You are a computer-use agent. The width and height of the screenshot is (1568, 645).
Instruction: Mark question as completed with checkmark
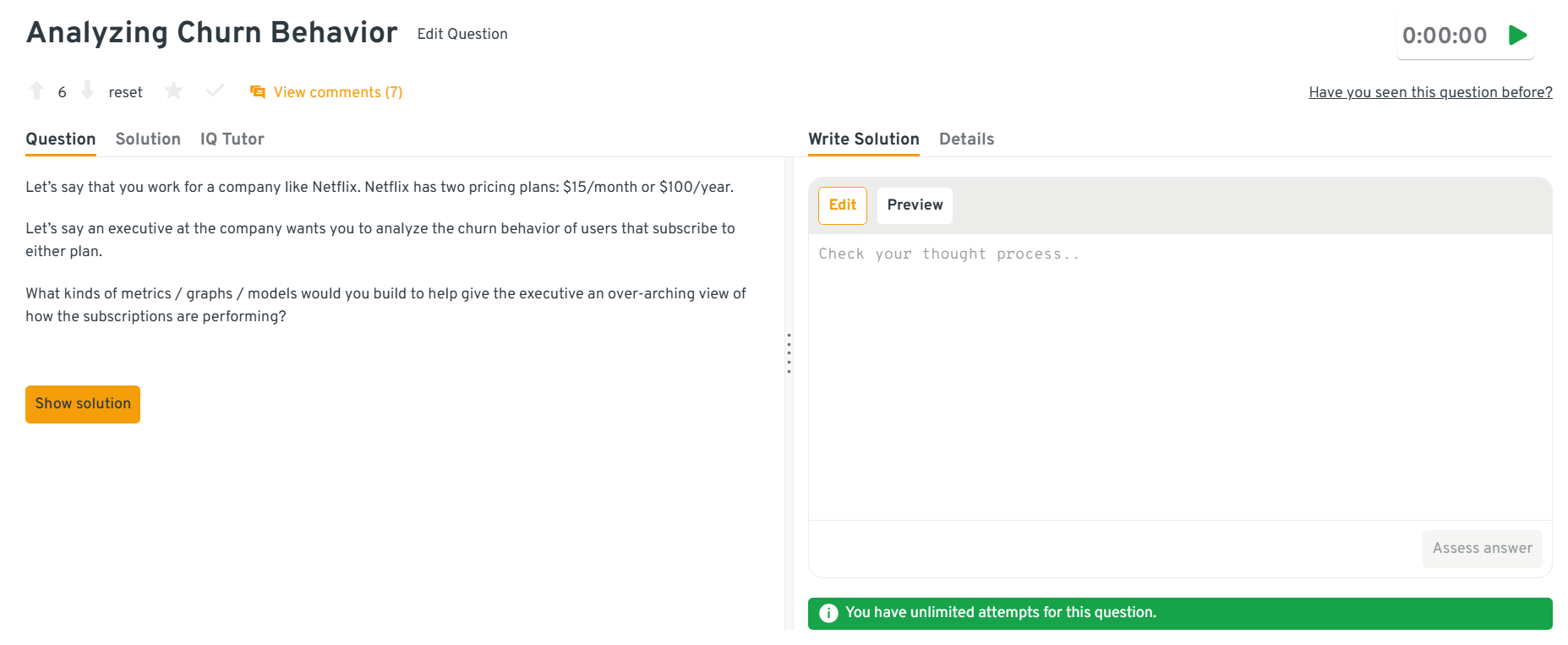(x=215, y=90)
